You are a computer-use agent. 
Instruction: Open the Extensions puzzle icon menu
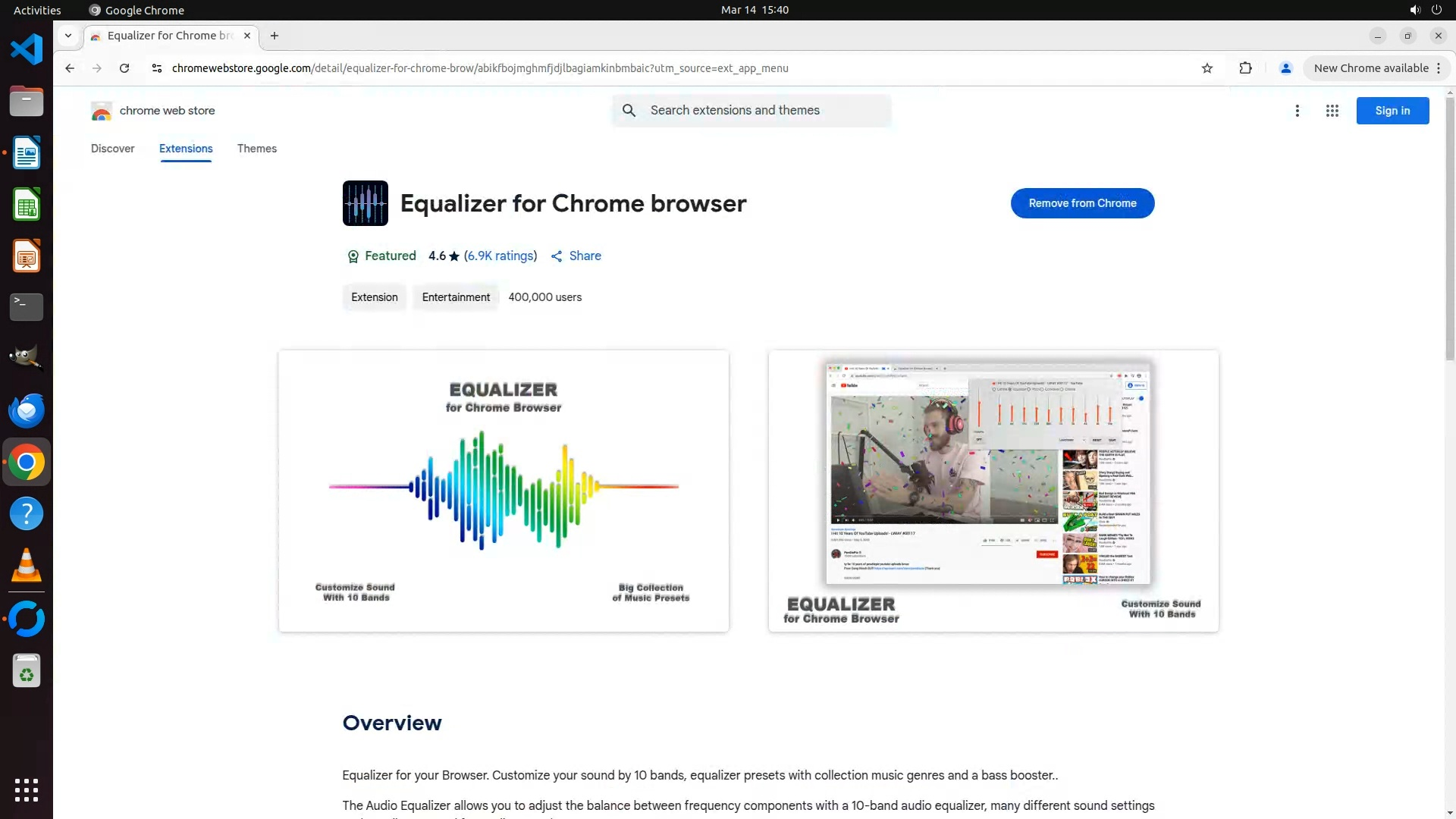1245,68
